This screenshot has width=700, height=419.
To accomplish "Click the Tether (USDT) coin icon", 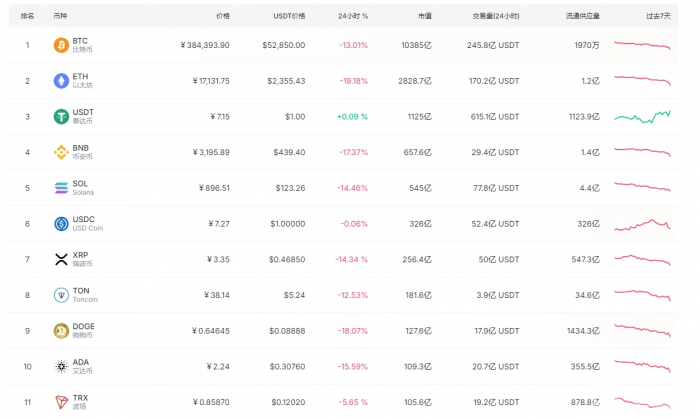I will click(x=61, y=116).
